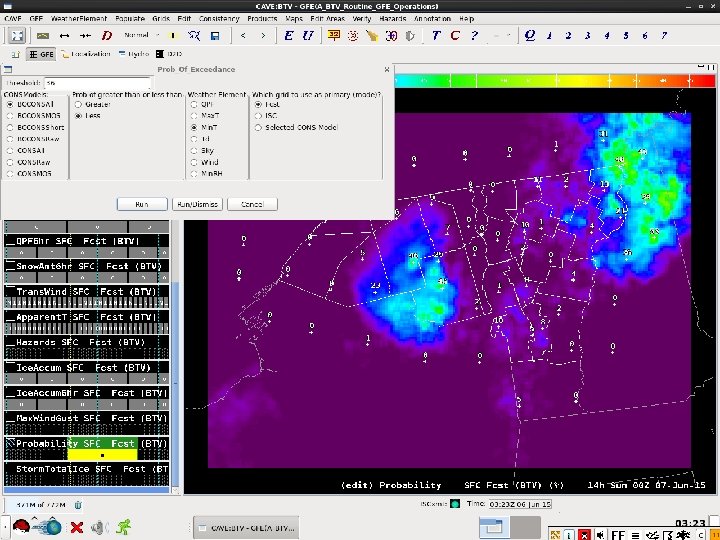Click the red D toolbar icon
Viewport: 720px width, 540px height.
pyautogui.click(x=107, y=35)
